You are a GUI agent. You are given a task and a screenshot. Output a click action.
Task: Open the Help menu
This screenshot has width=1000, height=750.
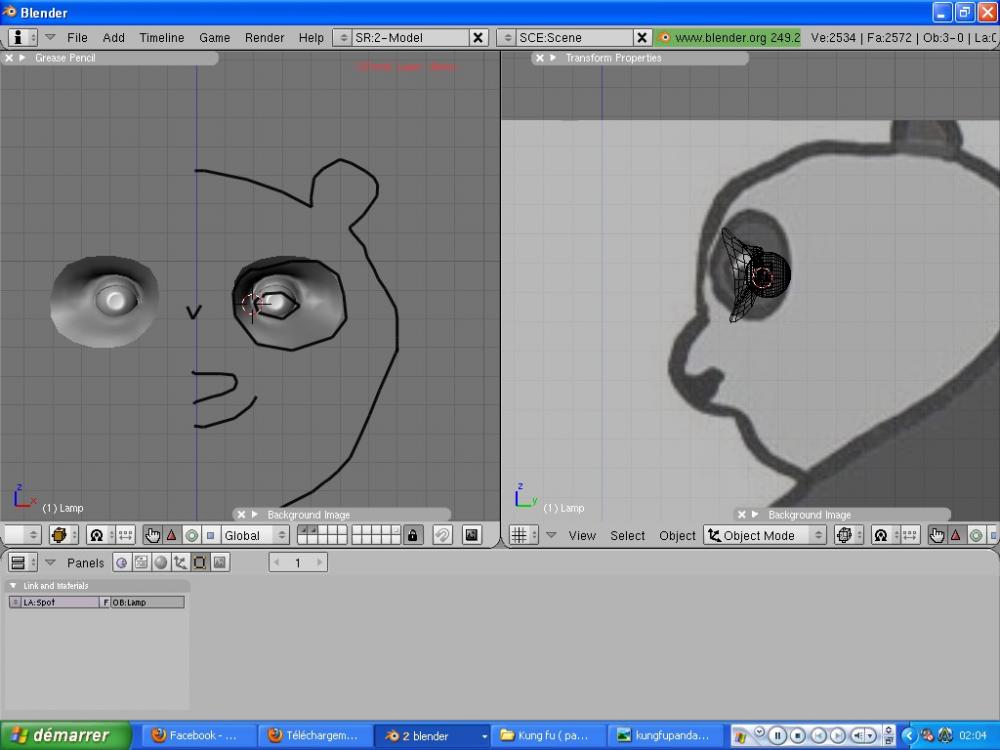(x=311, y=38)
